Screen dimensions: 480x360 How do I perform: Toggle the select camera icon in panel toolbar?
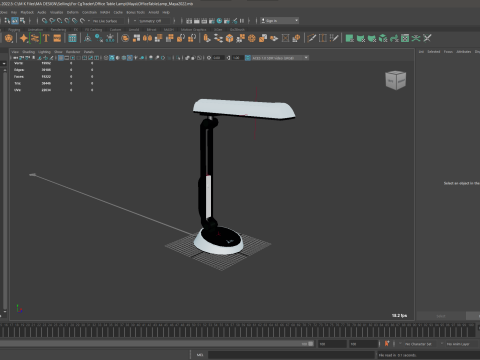pos(16,58)
